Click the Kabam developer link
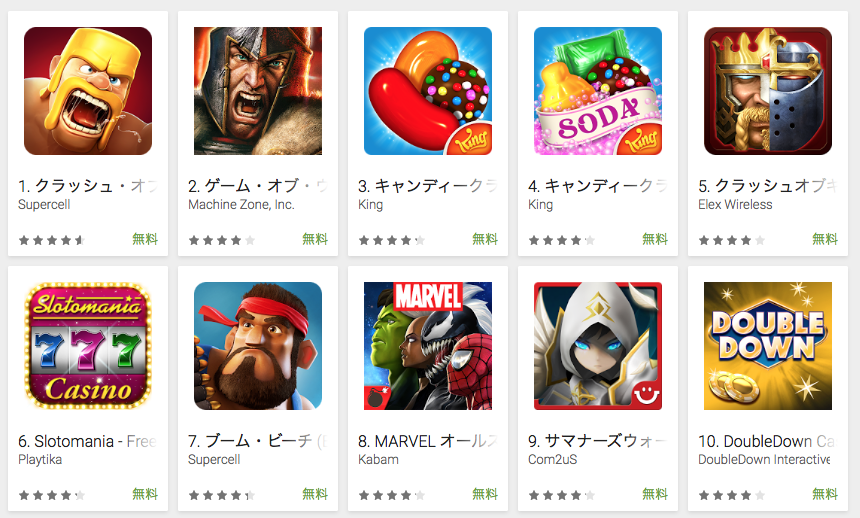Viewport: 860px width, 518px height. 378,460
